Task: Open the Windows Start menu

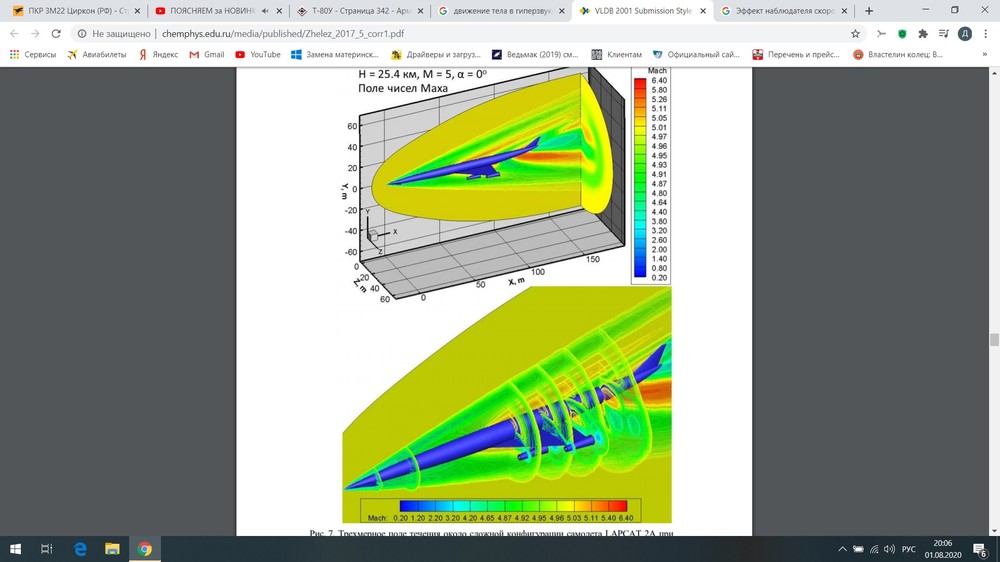Action: (x=15, y=549)
